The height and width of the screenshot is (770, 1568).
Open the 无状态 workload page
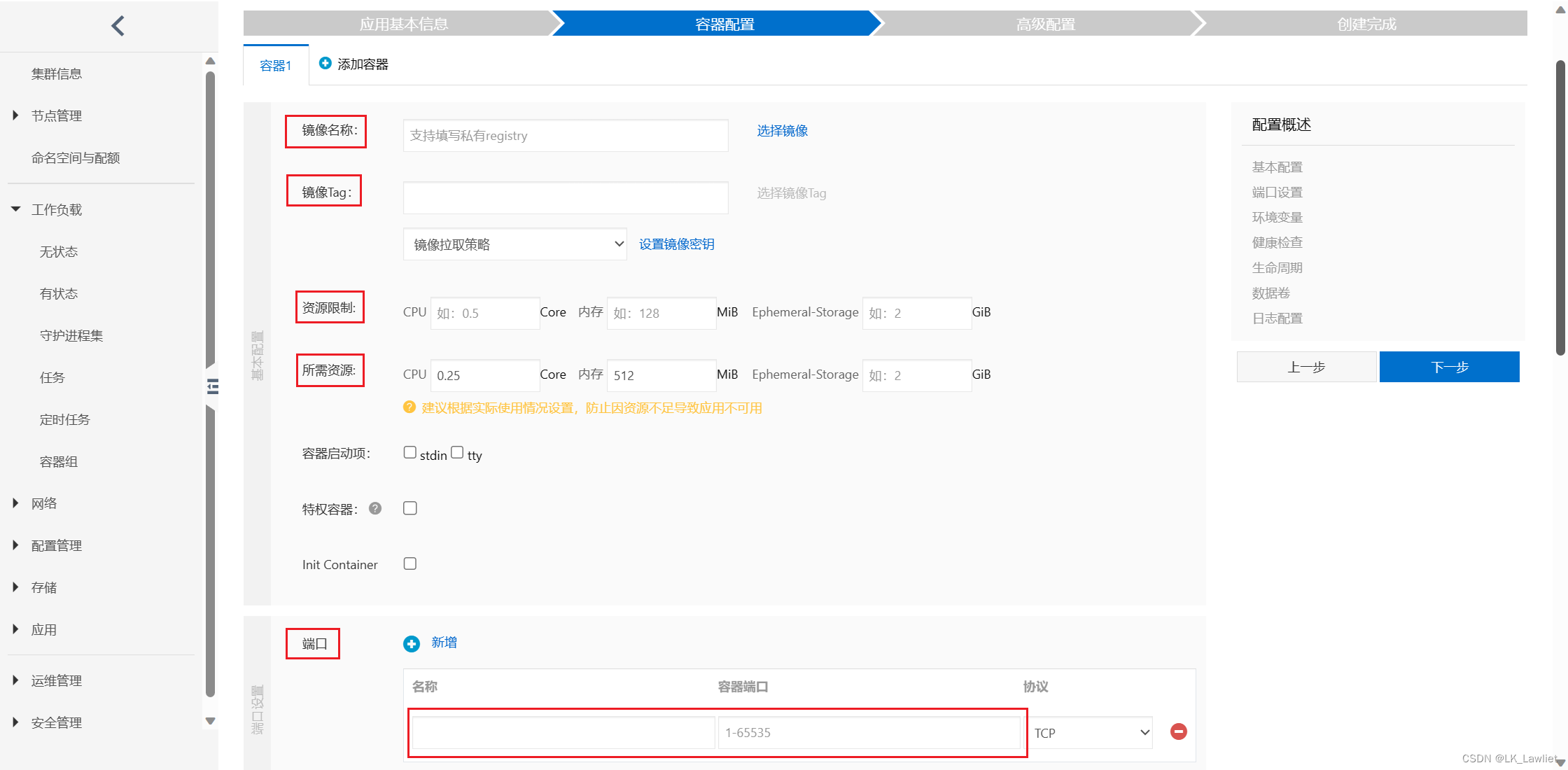[x=59, y=251]
